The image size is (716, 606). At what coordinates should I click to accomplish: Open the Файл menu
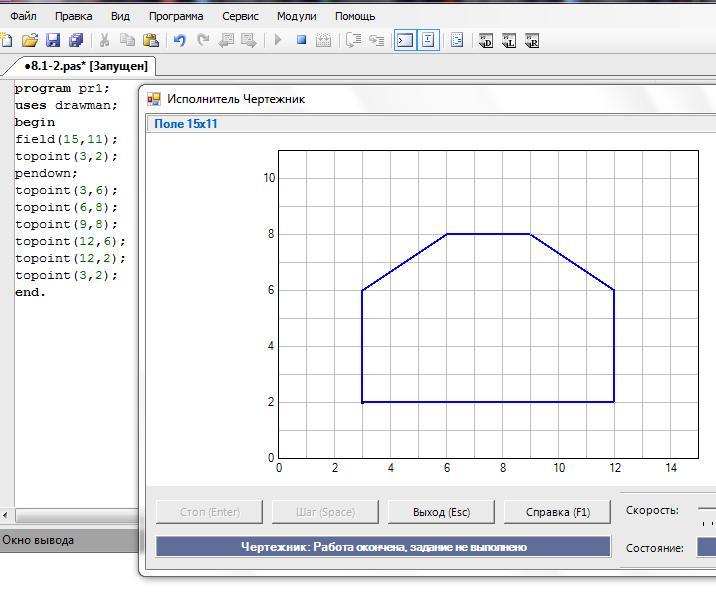(x=23, y=16)
